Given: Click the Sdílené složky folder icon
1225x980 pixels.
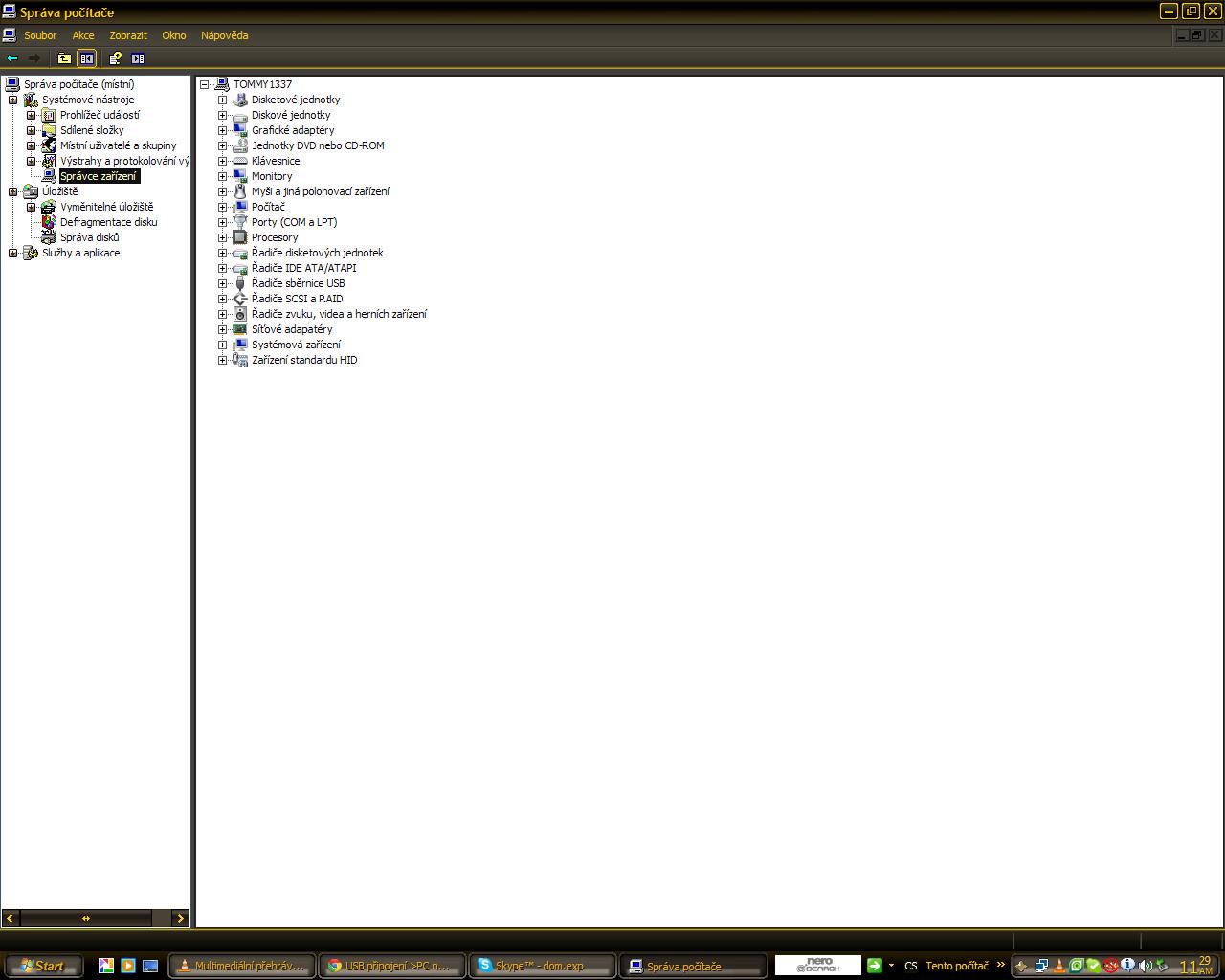Looking at the screenshot, I should tap(49, 130).
